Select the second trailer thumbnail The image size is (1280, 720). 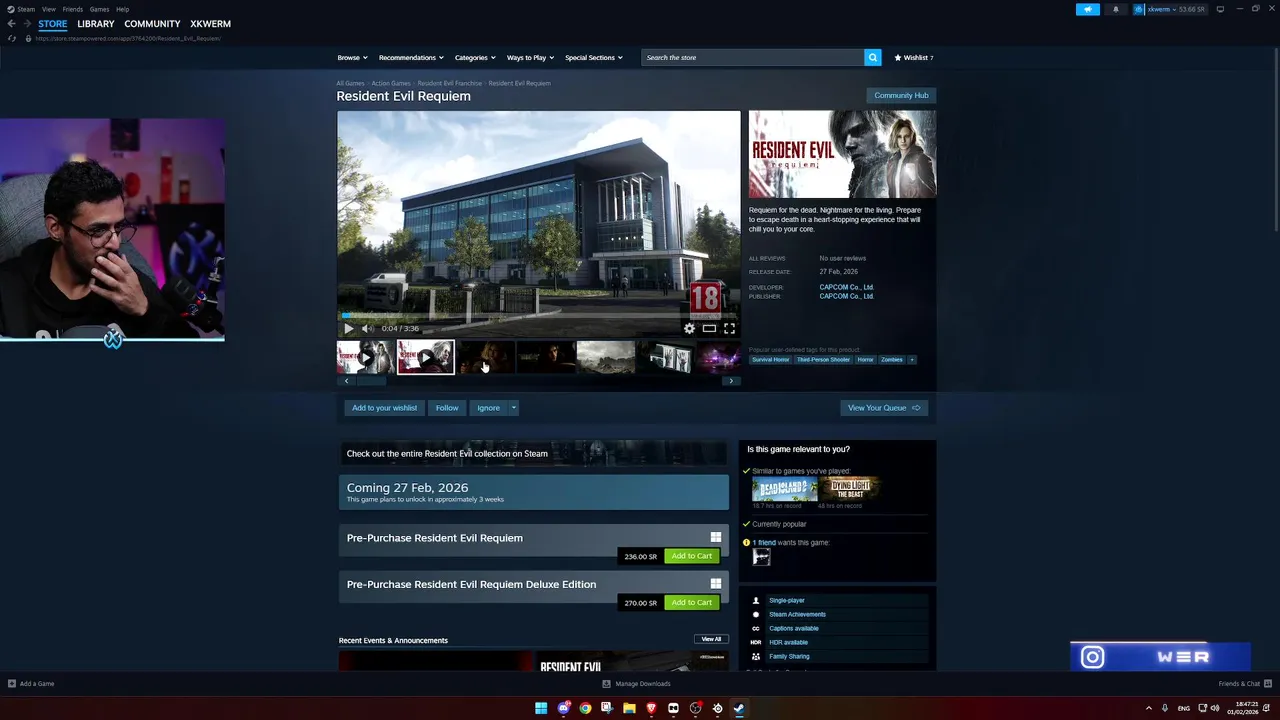(x=425, y=357)
